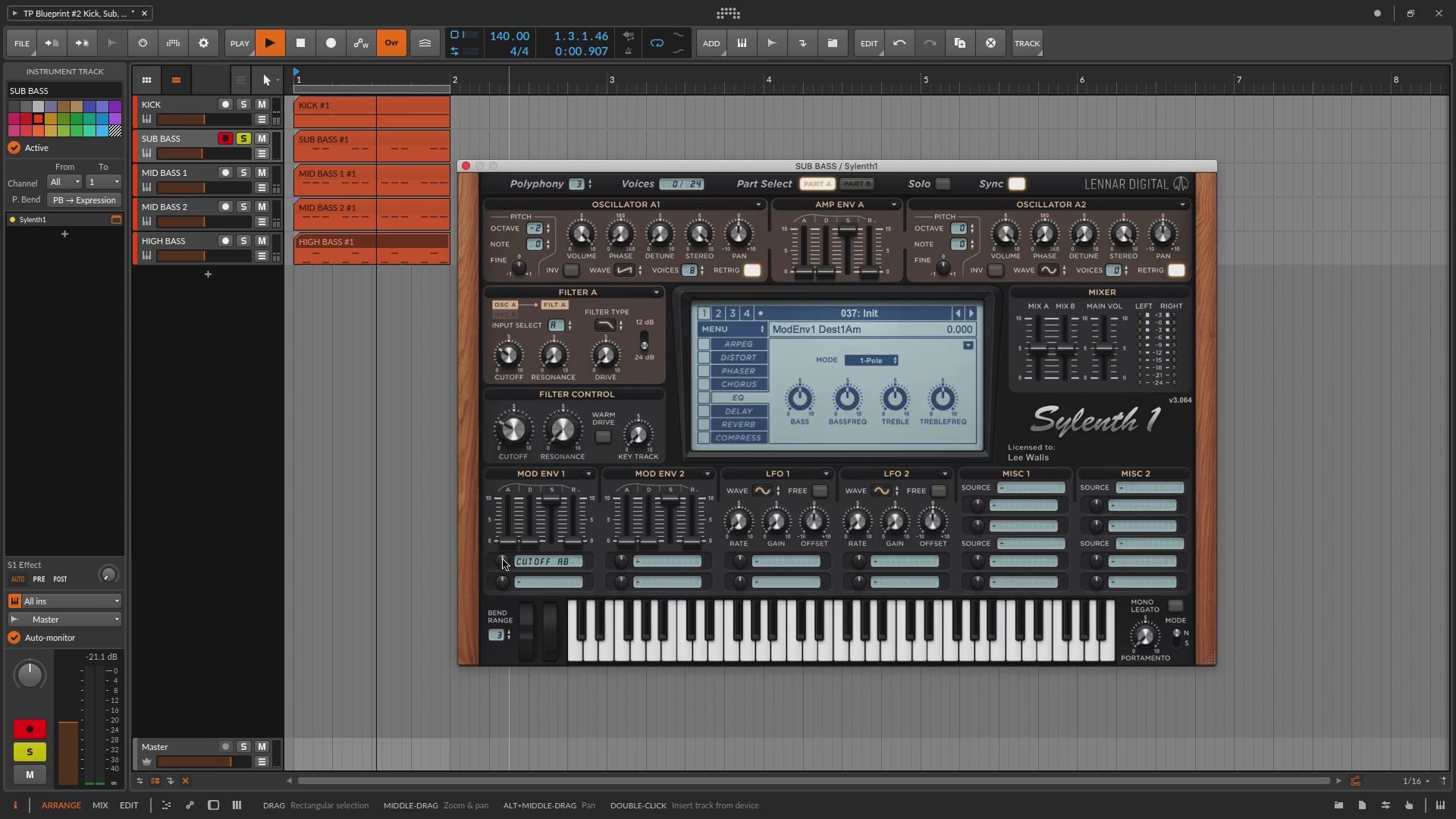Toggle the WARM DRIVE switch
Image resolution: width=1456 pixels, height=819 pixels.
point(603,437)
